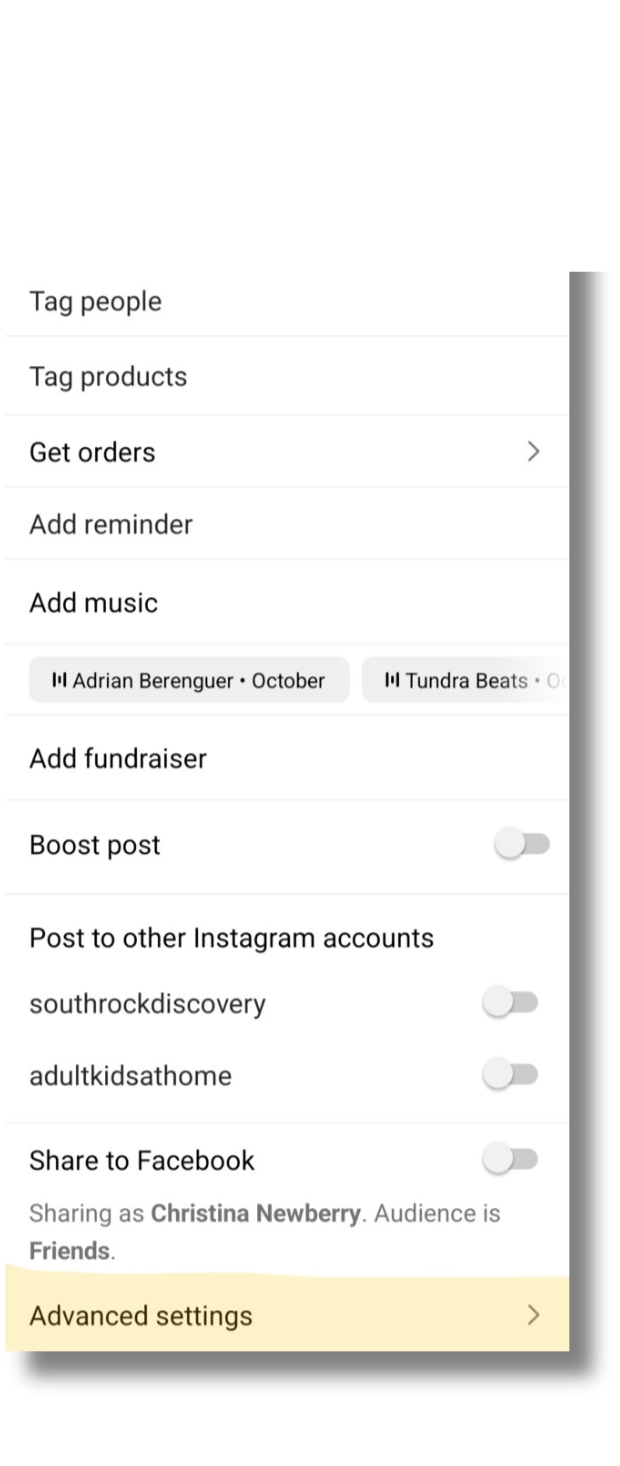Choose the Add reminder option
620x1466 pixels.
click(111, 524)
